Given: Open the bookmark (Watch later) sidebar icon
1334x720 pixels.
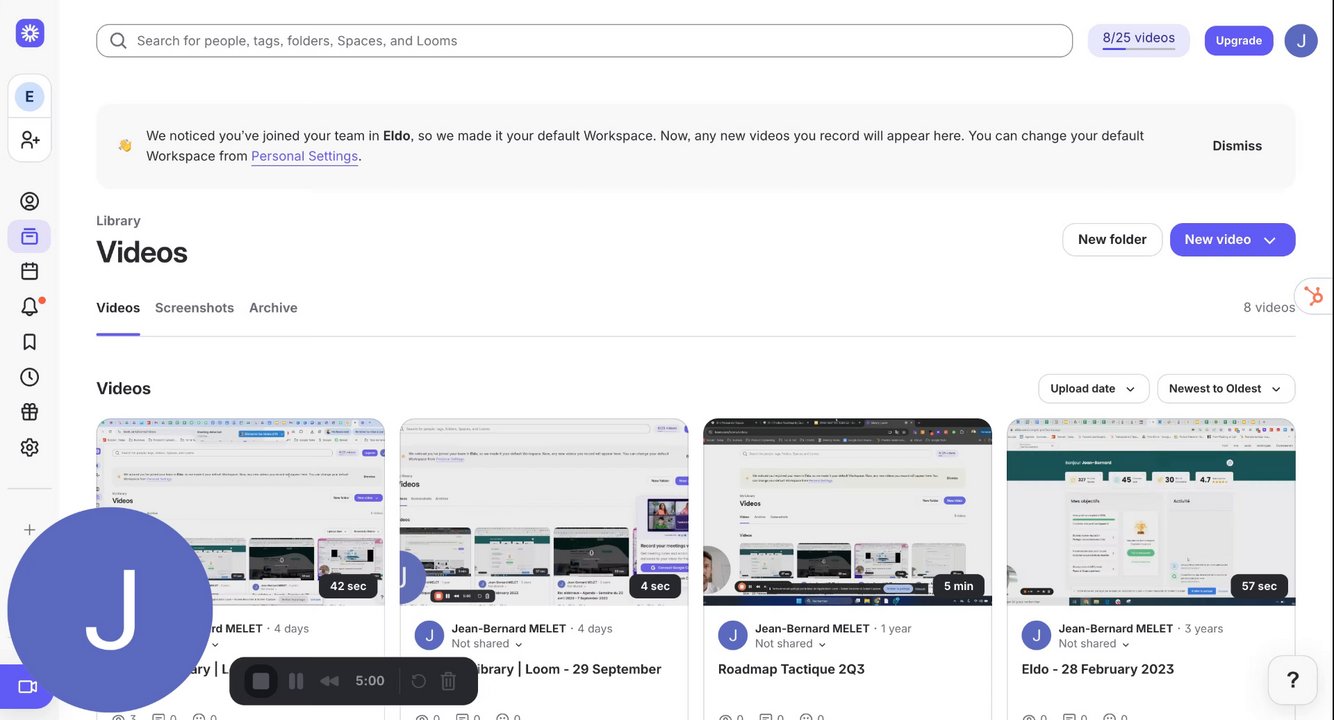Looking at the screenshot, I should [x=30, y=342].
